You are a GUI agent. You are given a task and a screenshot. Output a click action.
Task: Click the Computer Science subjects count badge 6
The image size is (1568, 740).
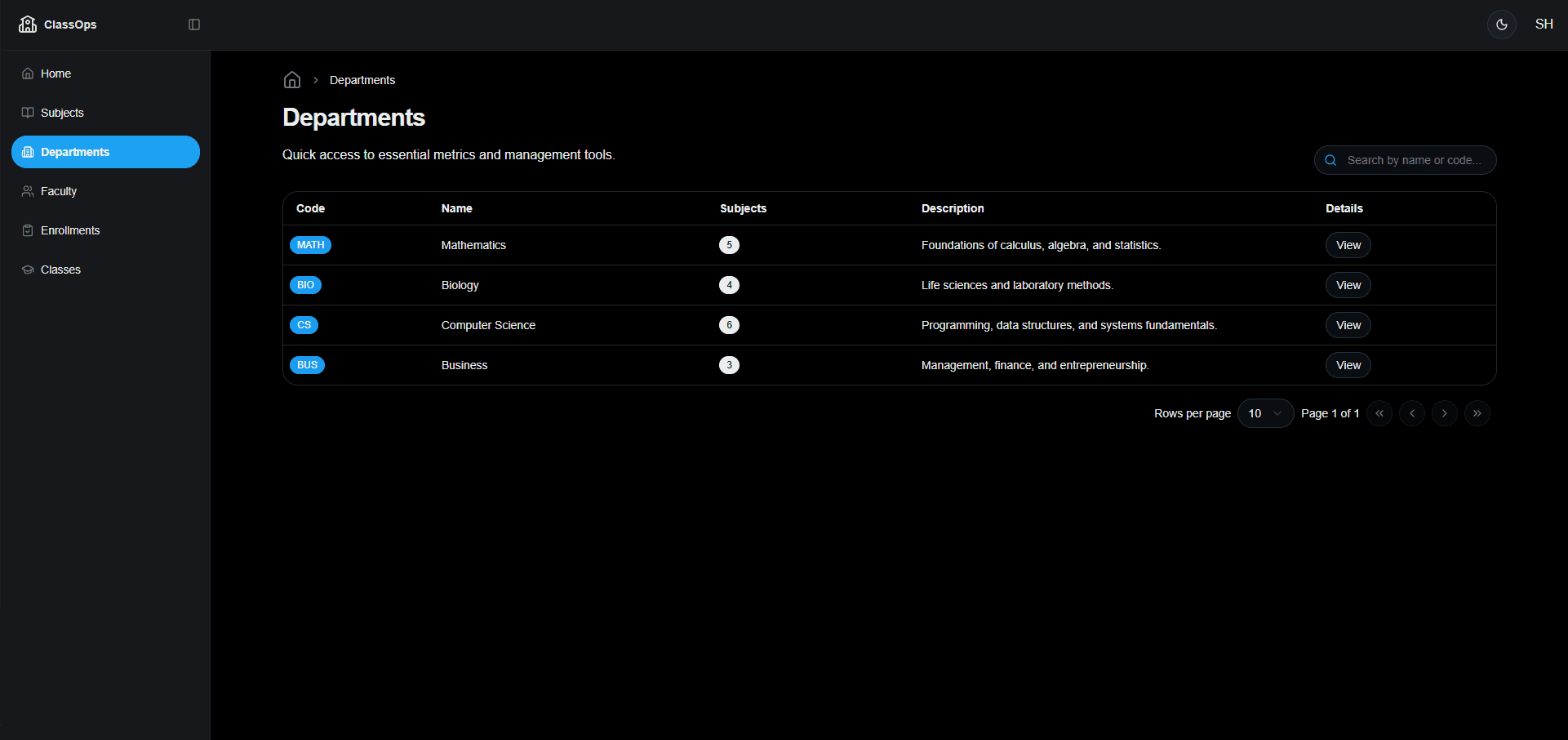[729, 325]
